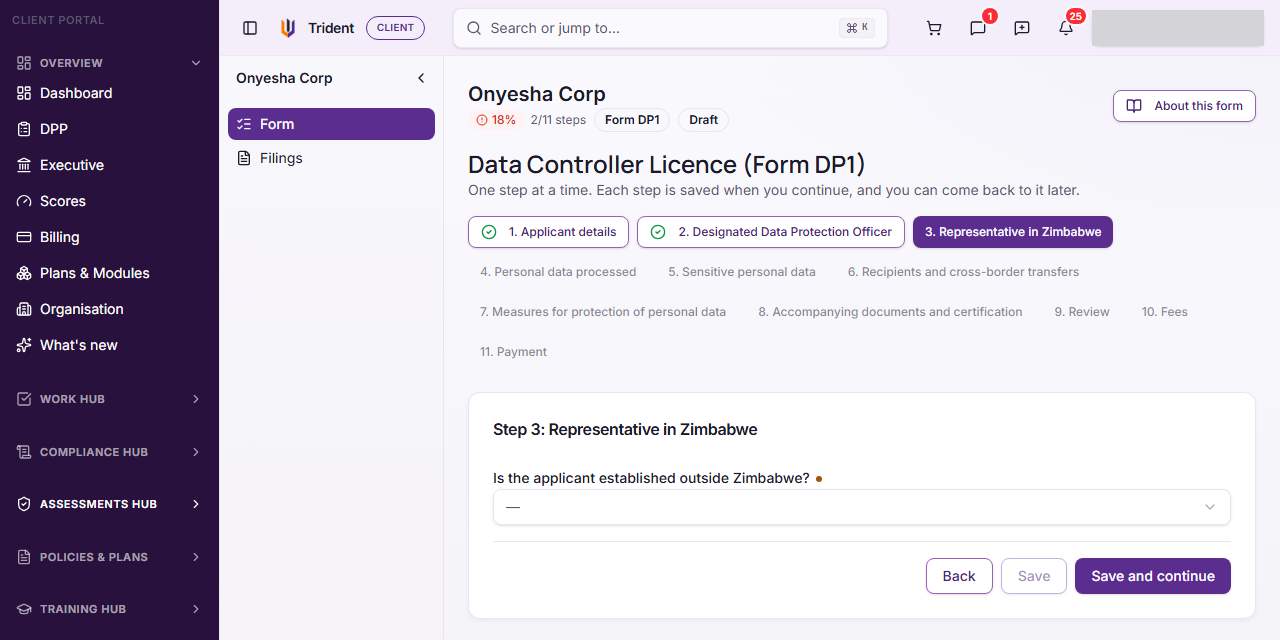Click the book icon in About this form
The width and height of the screenshot is (1280, 640).
tap(1134, 106)
